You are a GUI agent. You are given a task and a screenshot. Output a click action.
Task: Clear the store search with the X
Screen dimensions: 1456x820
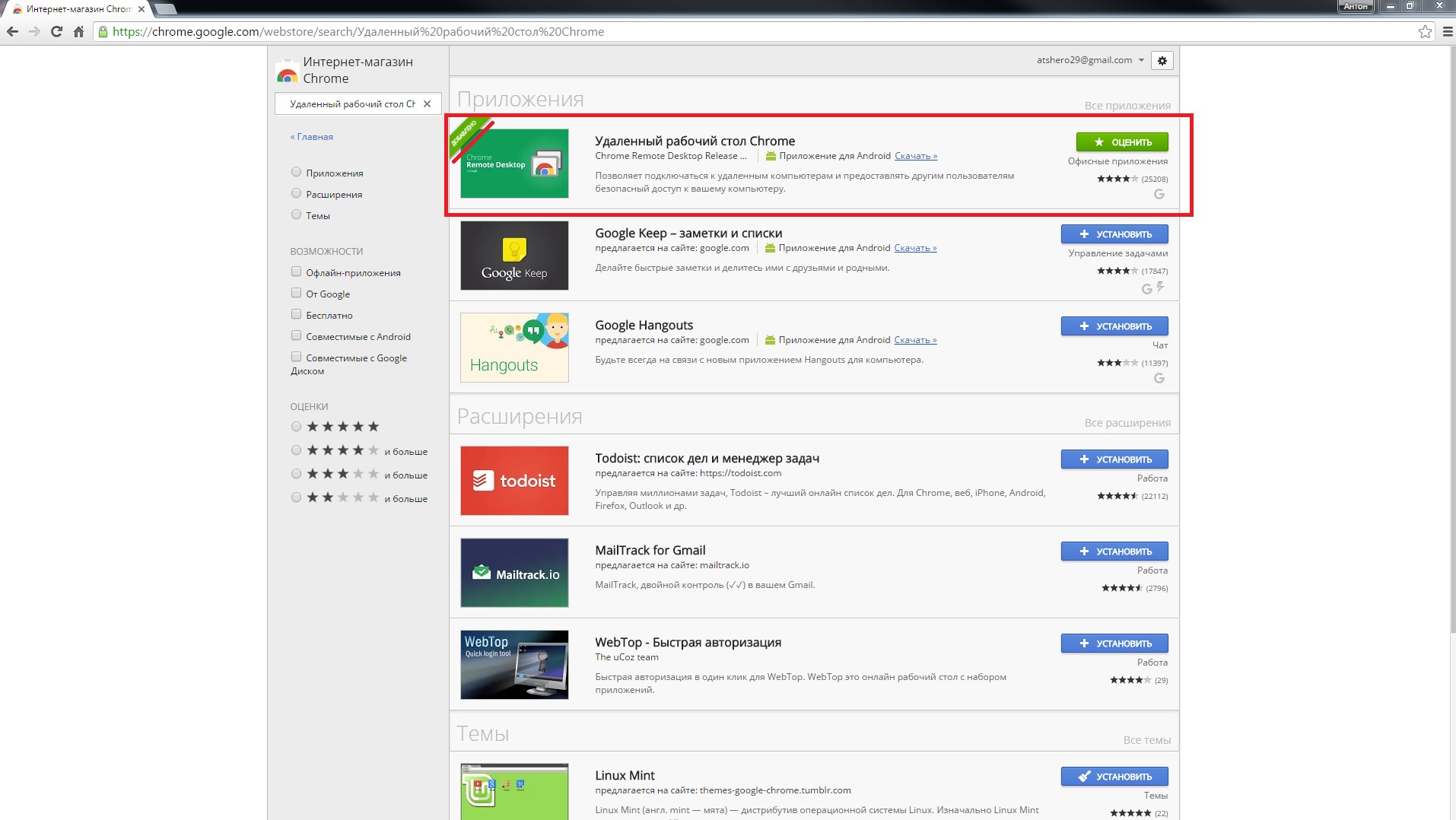[x=427, y=104]
